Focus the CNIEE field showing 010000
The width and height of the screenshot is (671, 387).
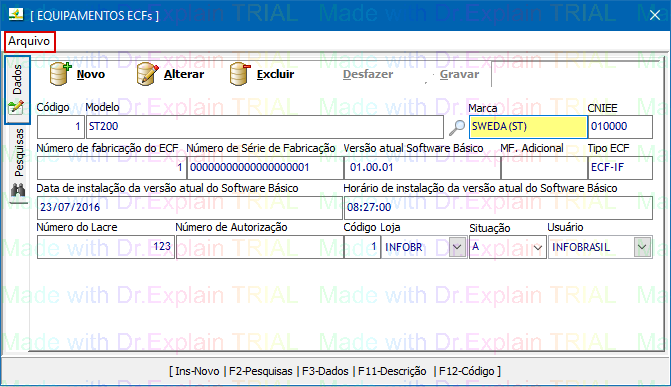point(620,127)
